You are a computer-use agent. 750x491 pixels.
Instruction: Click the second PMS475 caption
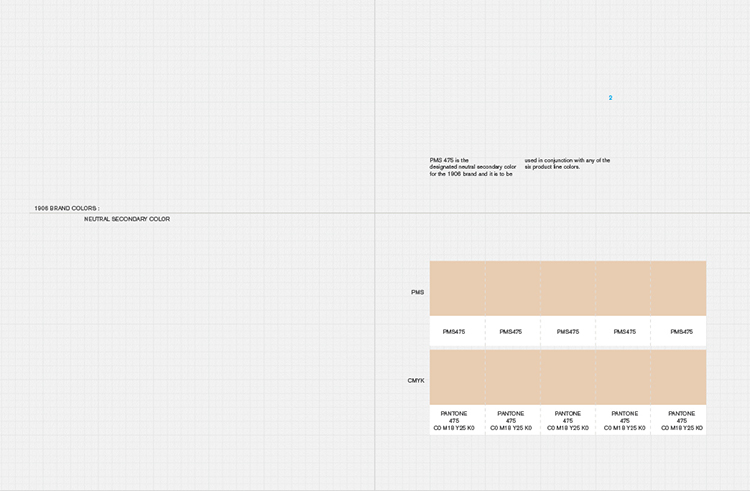[511, 331]
